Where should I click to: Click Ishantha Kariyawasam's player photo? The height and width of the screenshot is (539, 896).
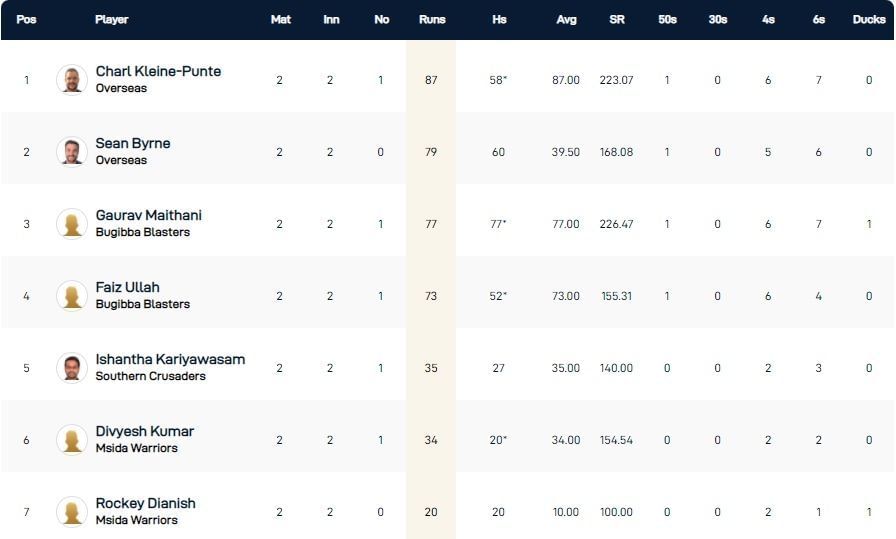pyautogui.click(x=72, y=368)
